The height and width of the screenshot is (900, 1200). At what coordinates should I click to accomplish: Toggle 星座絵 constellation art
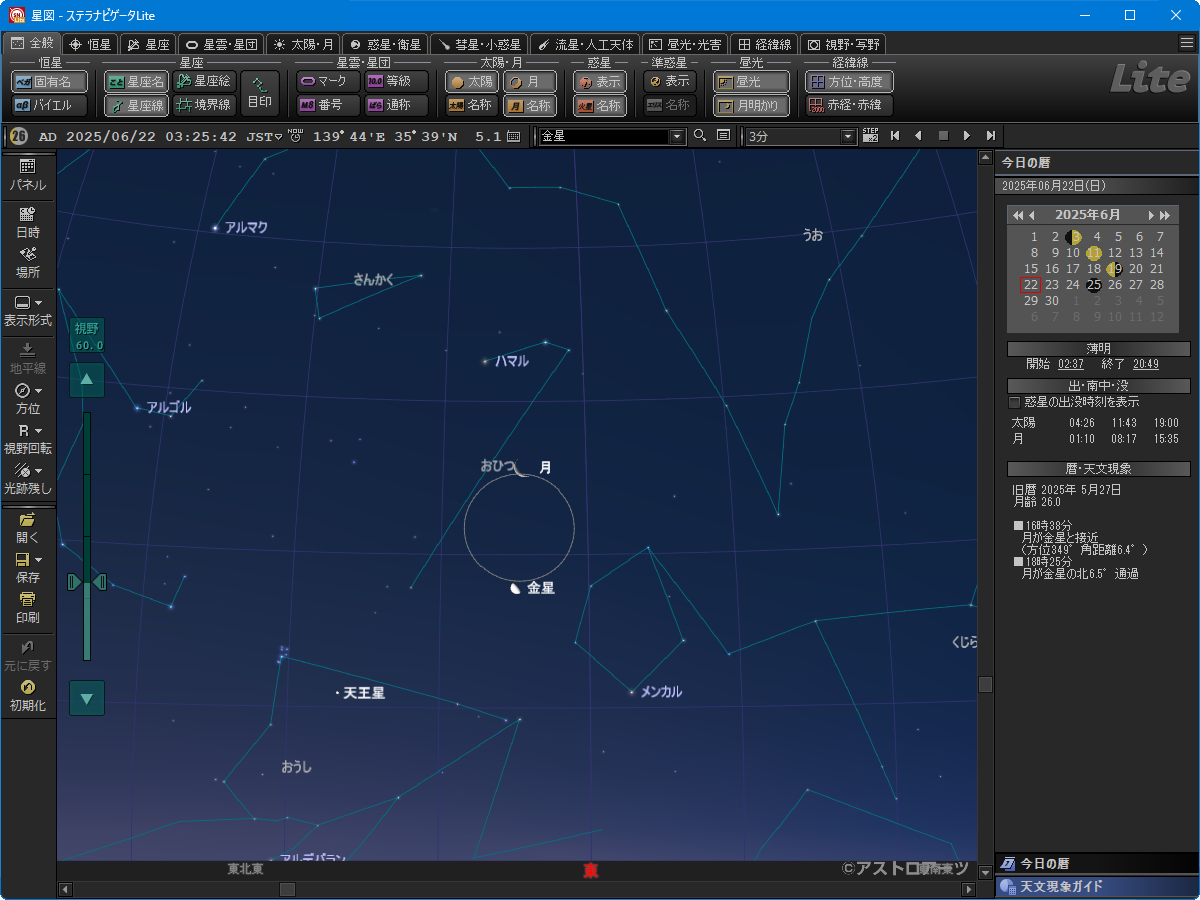(204, 81)
